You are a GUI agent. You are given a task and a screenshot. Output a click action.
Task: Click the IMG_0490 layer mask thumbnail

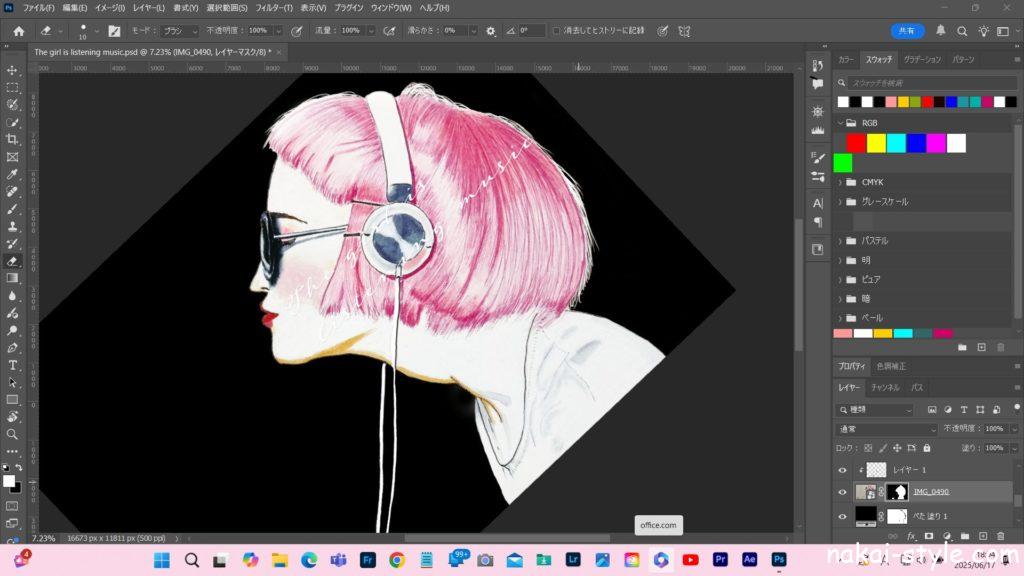point(897,492)
